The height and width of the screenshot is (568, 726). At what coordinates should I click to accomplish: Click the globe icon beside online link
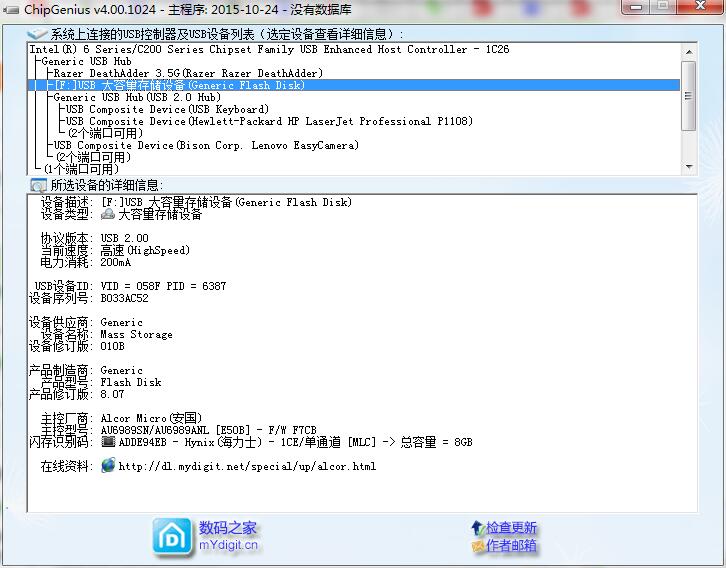108,465
